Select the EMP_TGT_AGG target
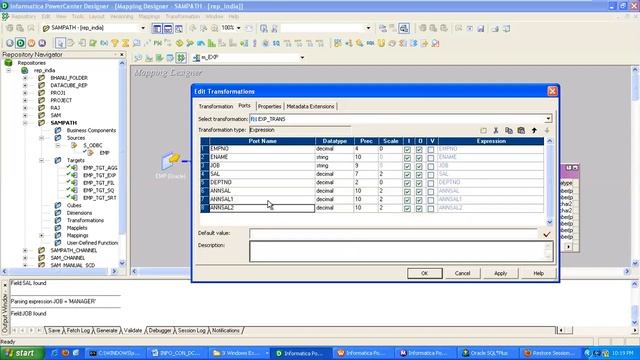 (100, 168)
